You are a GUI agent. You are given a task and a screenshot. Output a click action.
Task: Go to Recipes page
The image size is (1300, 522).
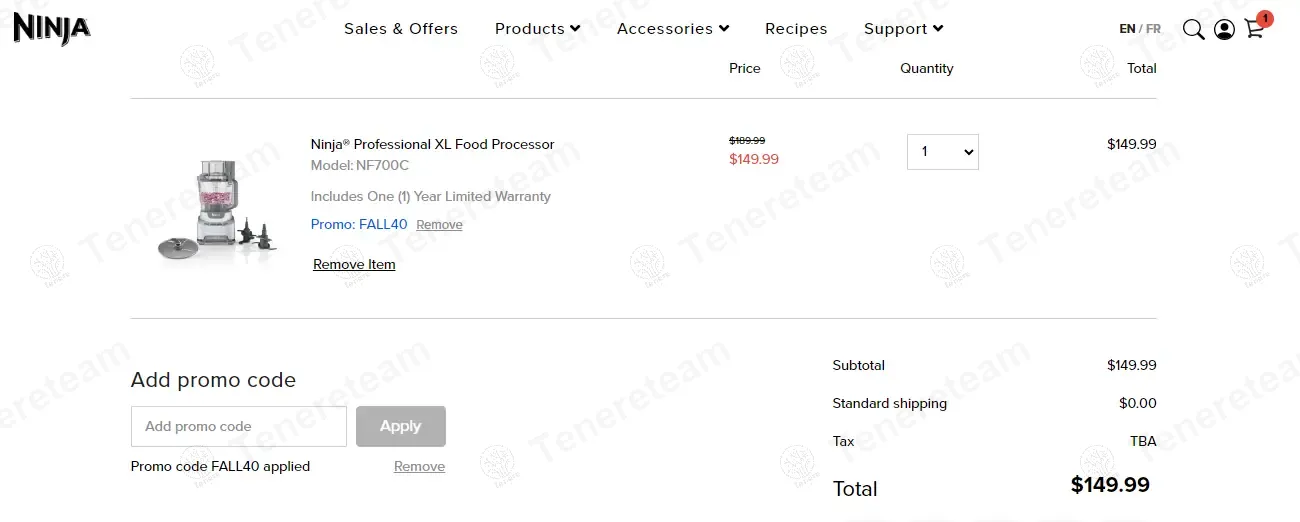point(796,29)
